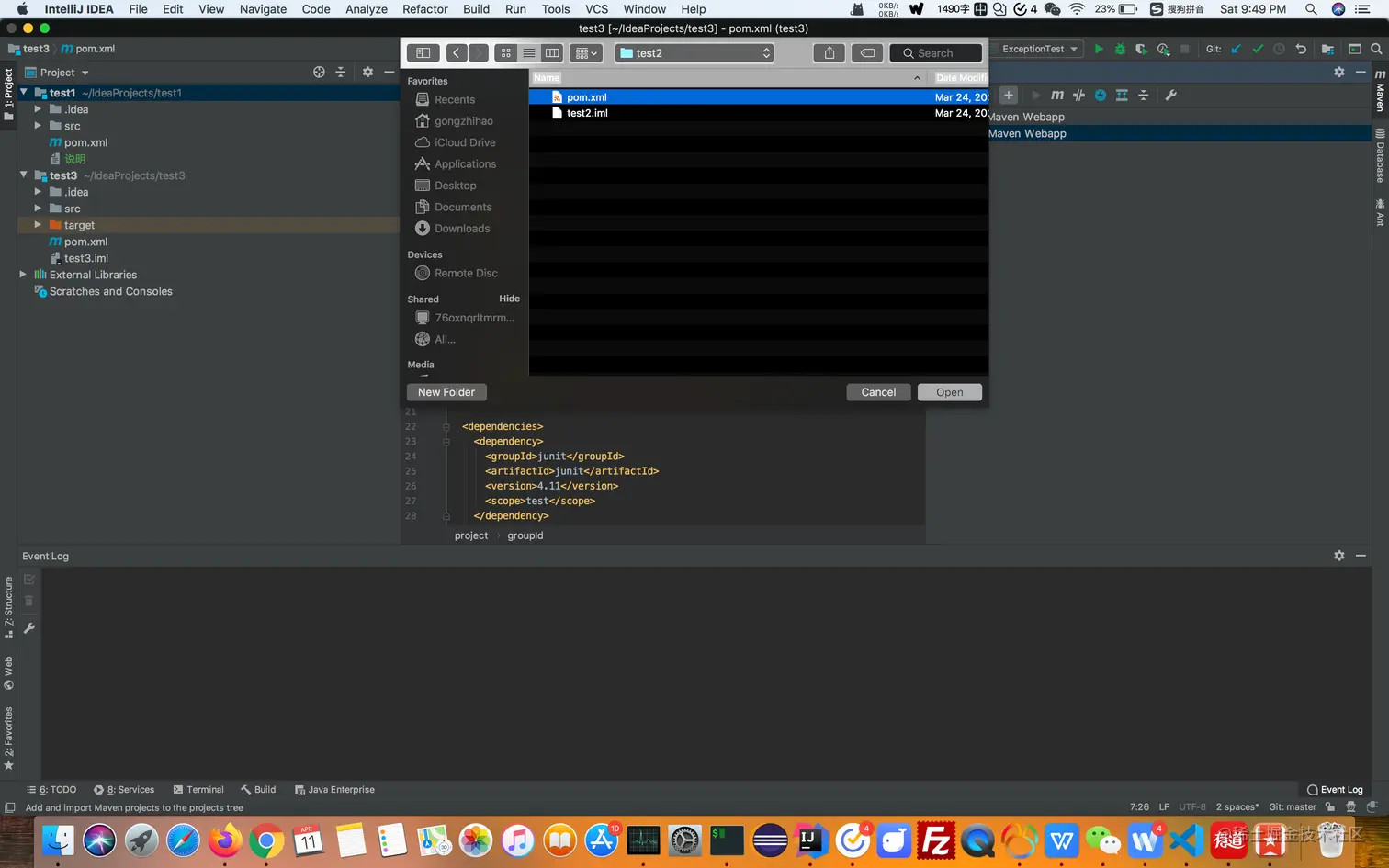
Task: Switch file dialog to column view
Action: coord(552,53)
